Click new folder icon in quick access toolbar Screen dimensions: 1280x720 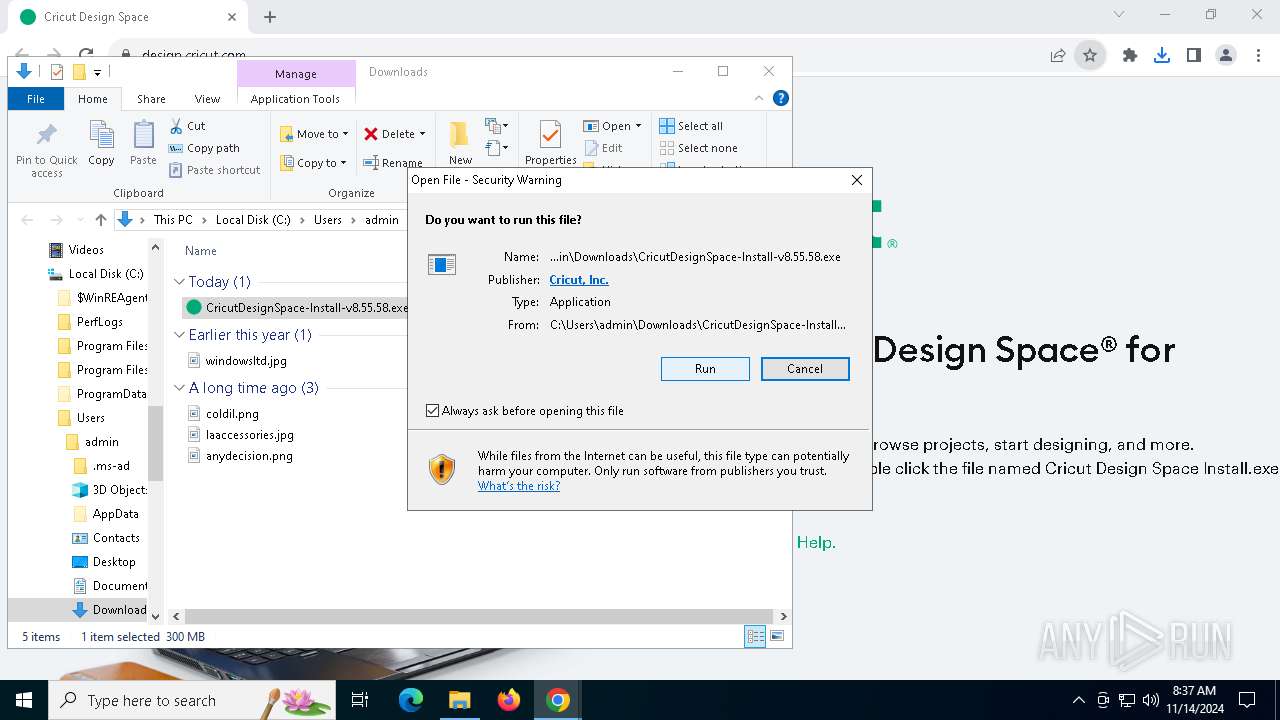coord(79,72)
